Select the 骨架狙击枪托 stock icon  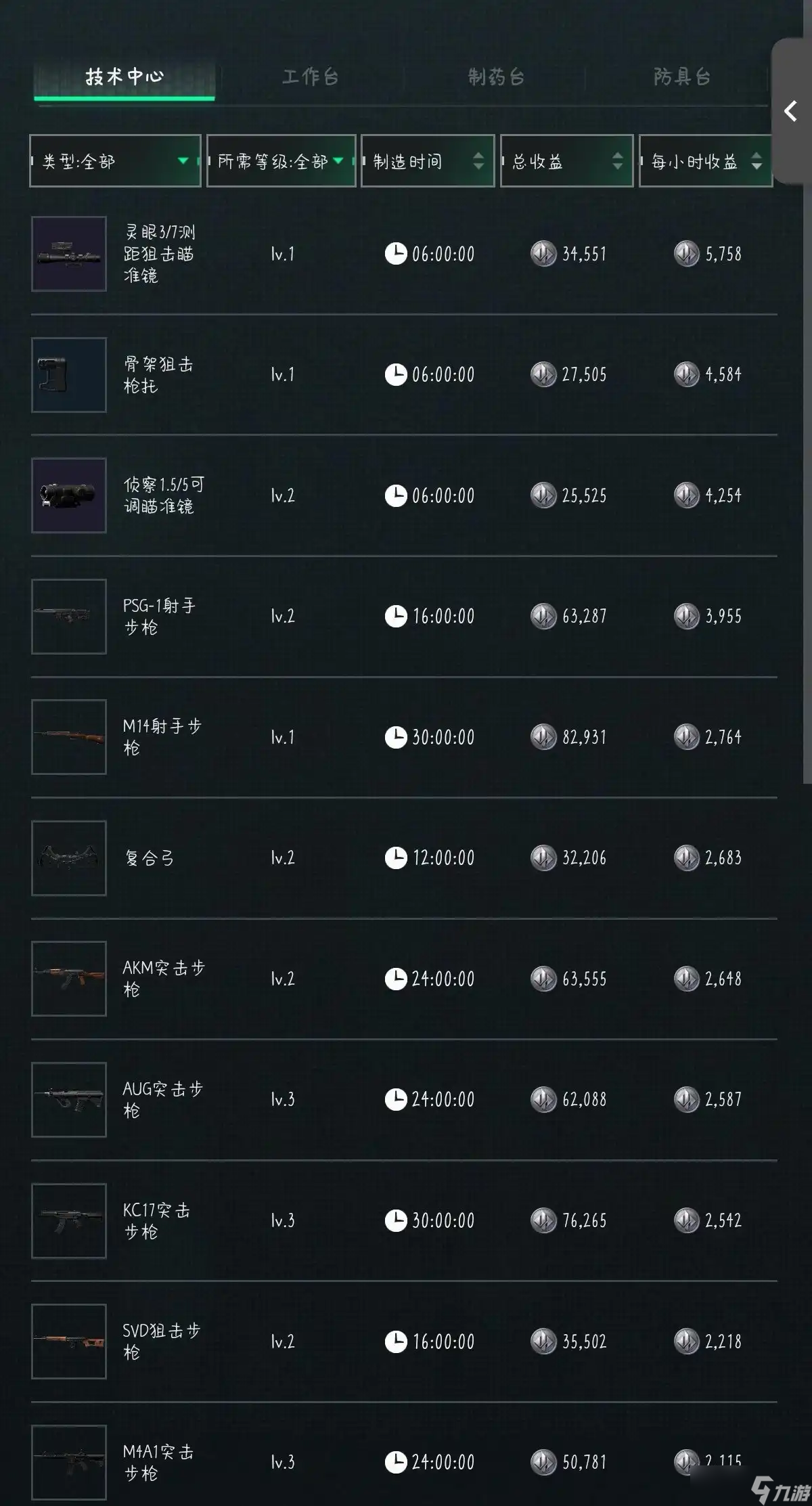tap(69, 374)
